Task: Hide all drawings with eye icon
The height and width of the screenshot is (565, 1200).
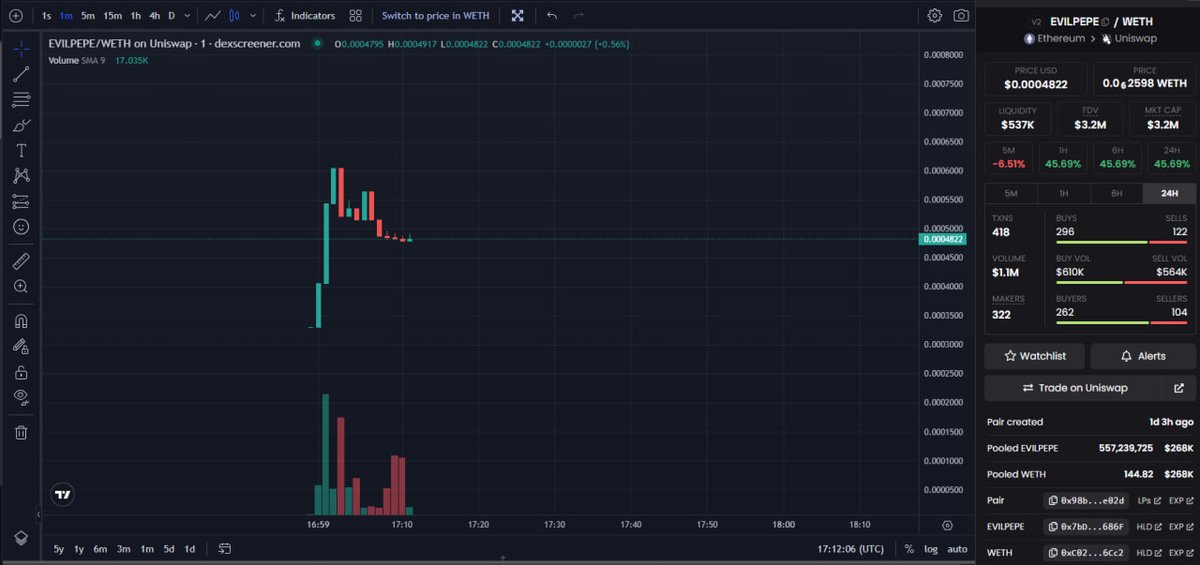Action: (x=21, y=397)
